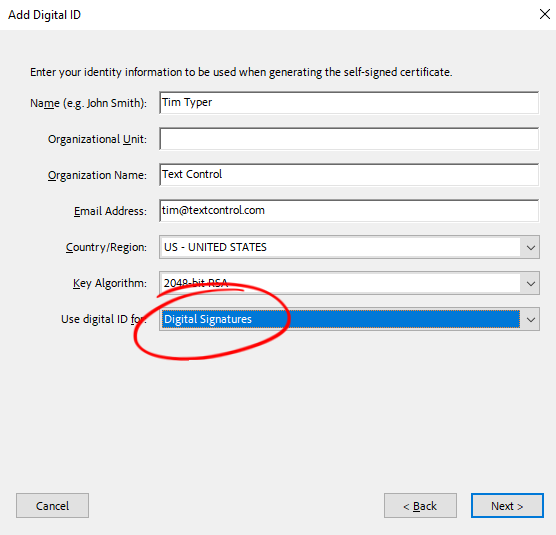Screen dimensions: 556x535
Task: Click the Organizational Unit label
Action: pos(97,139)
